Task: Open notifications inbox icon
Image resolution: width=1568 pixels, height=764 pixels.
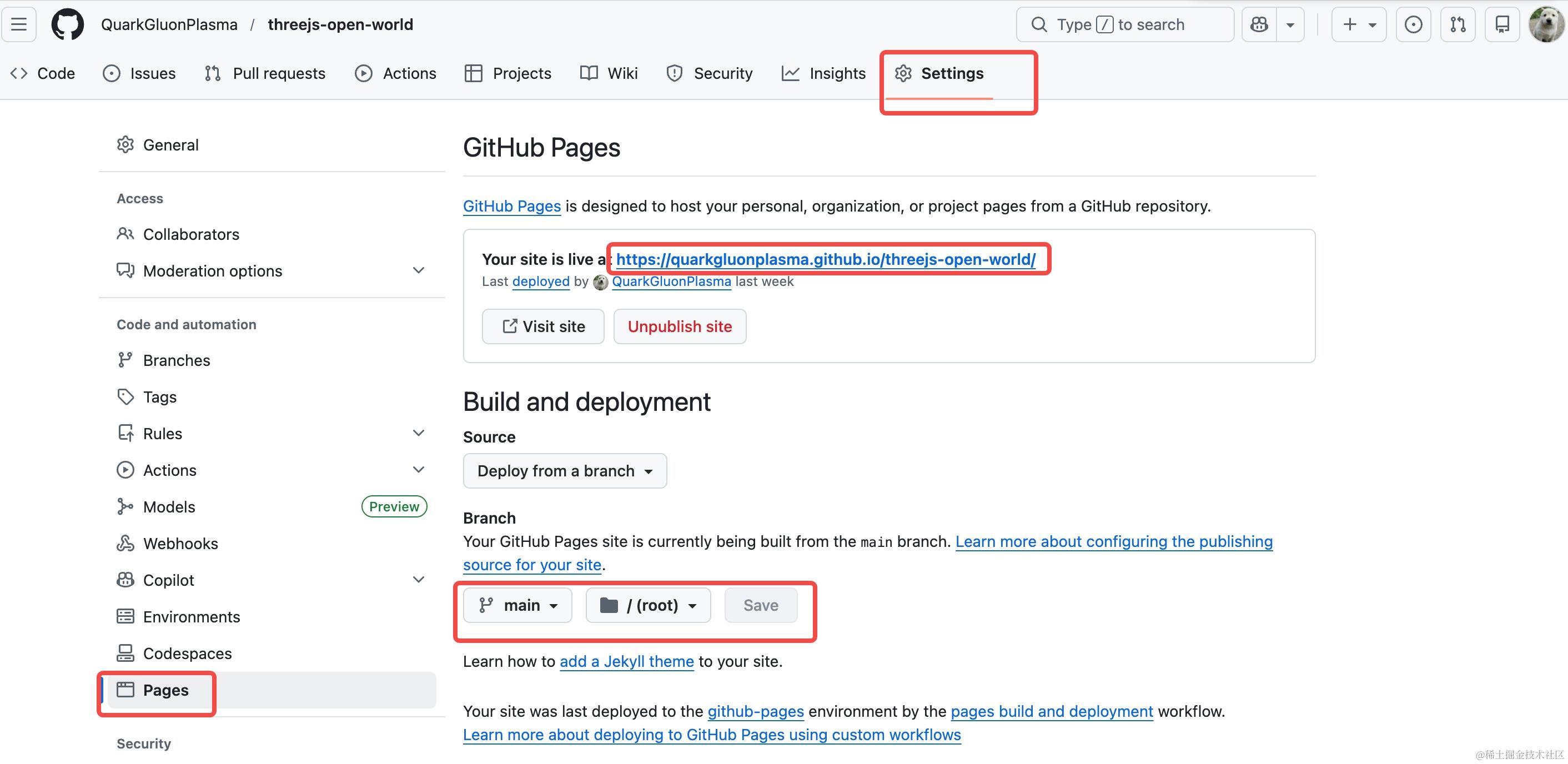Action: point(1502,24)
